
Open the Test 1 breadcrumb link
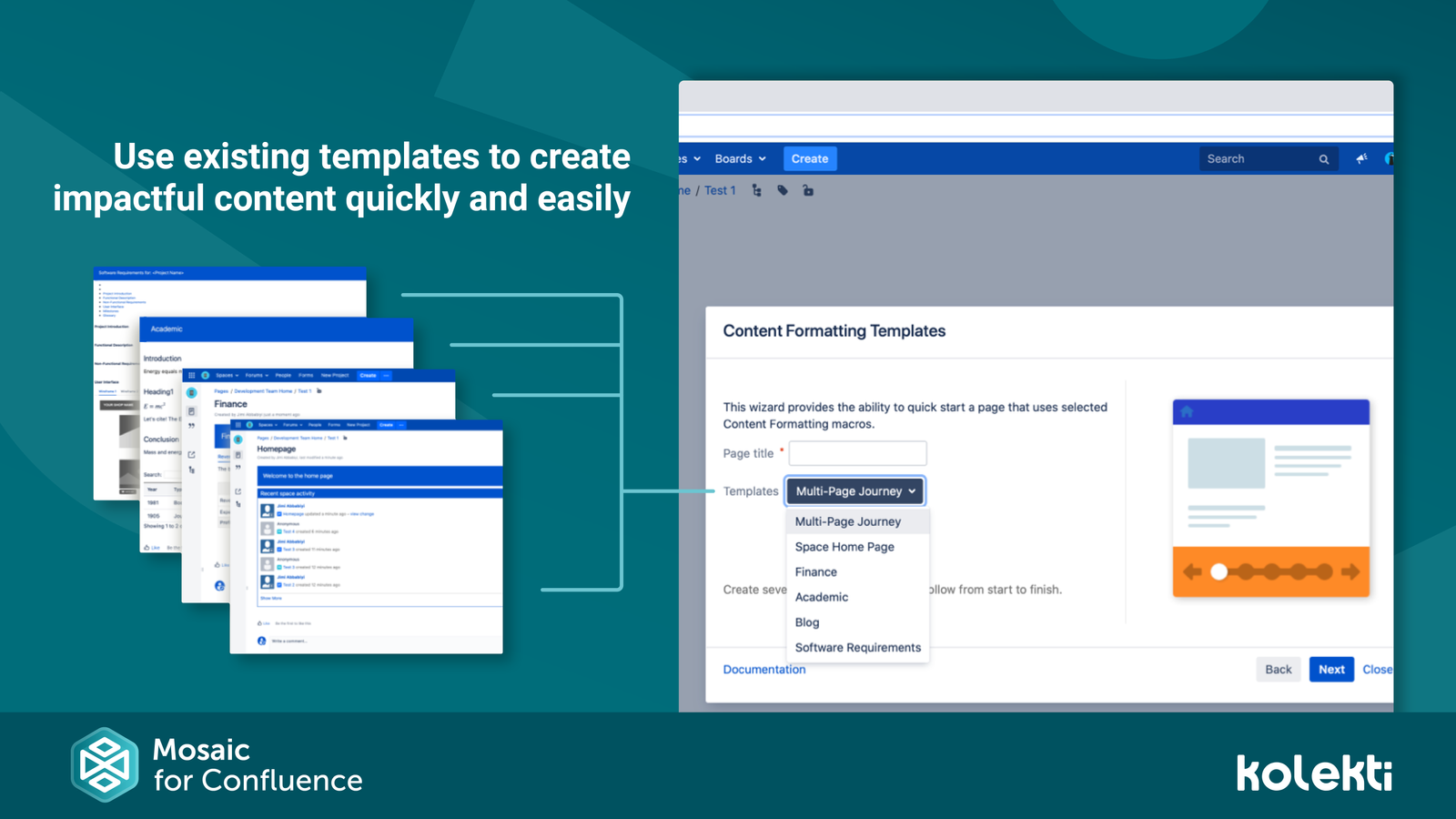pyautogui.click(x=720, y=190)
